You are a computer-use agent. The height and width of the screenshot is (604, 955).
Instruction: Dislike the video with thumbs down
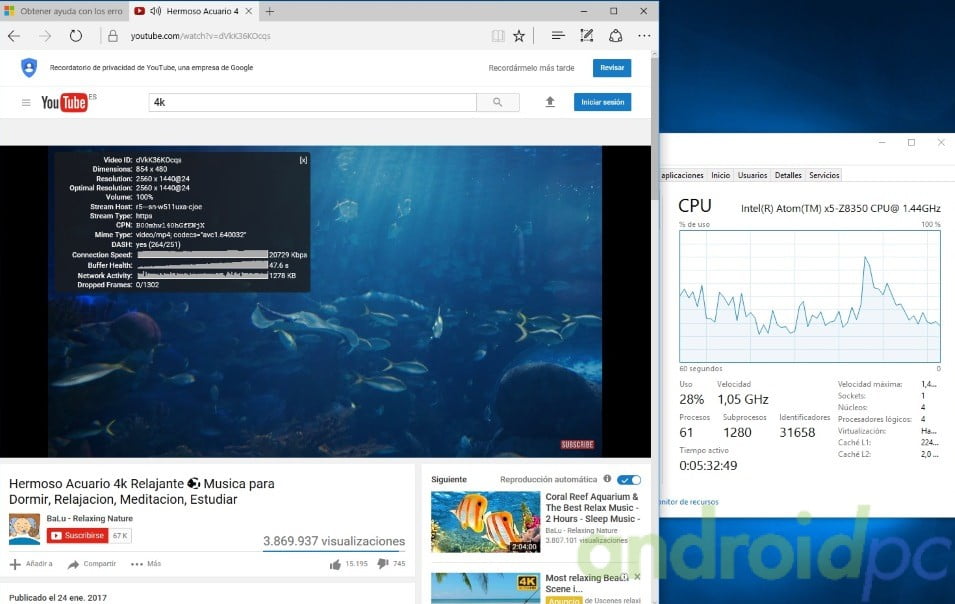[x=384, y=564]
